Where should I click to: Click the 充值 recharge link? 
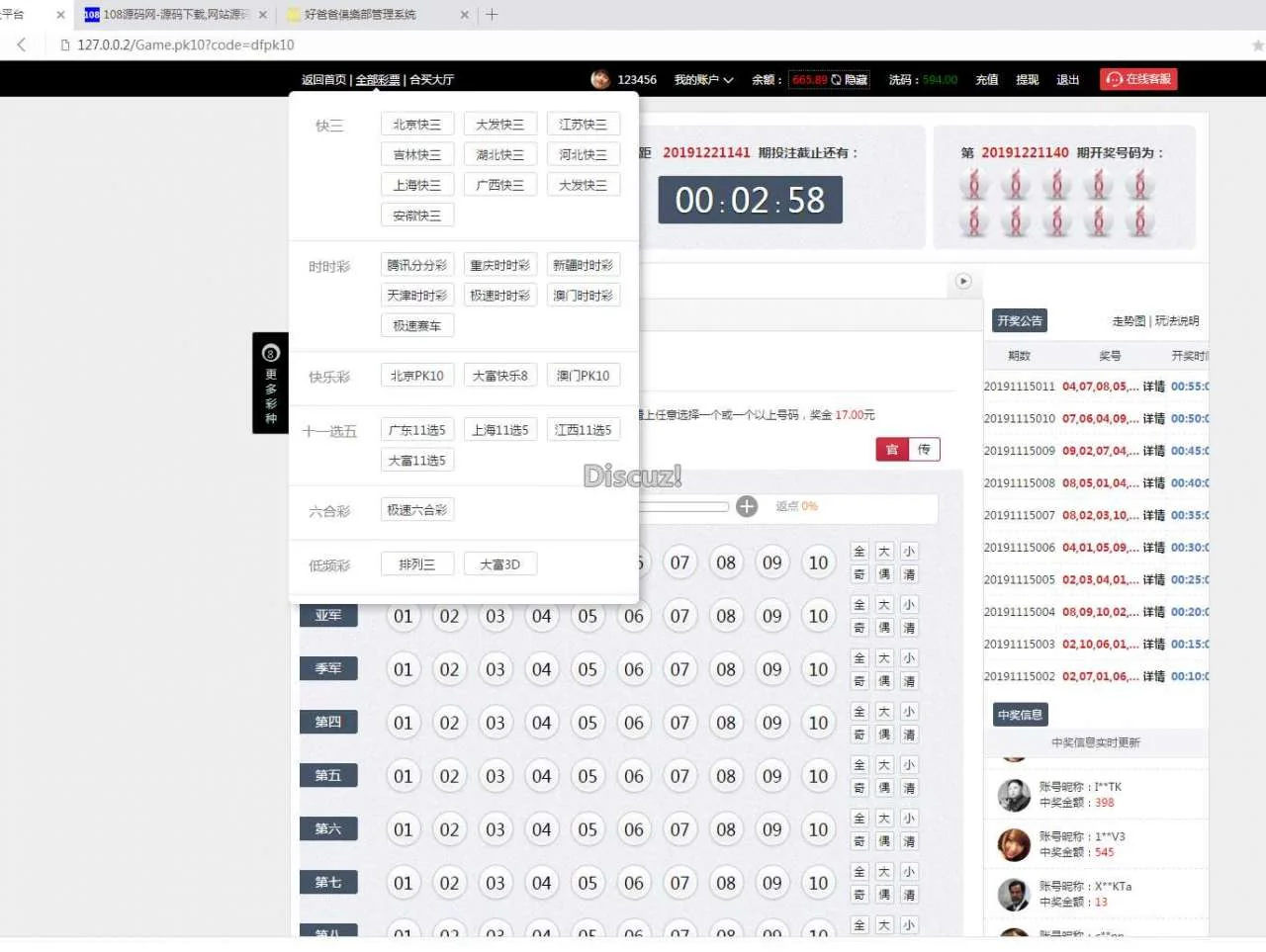pyautogui.click(x=986, y=80)
